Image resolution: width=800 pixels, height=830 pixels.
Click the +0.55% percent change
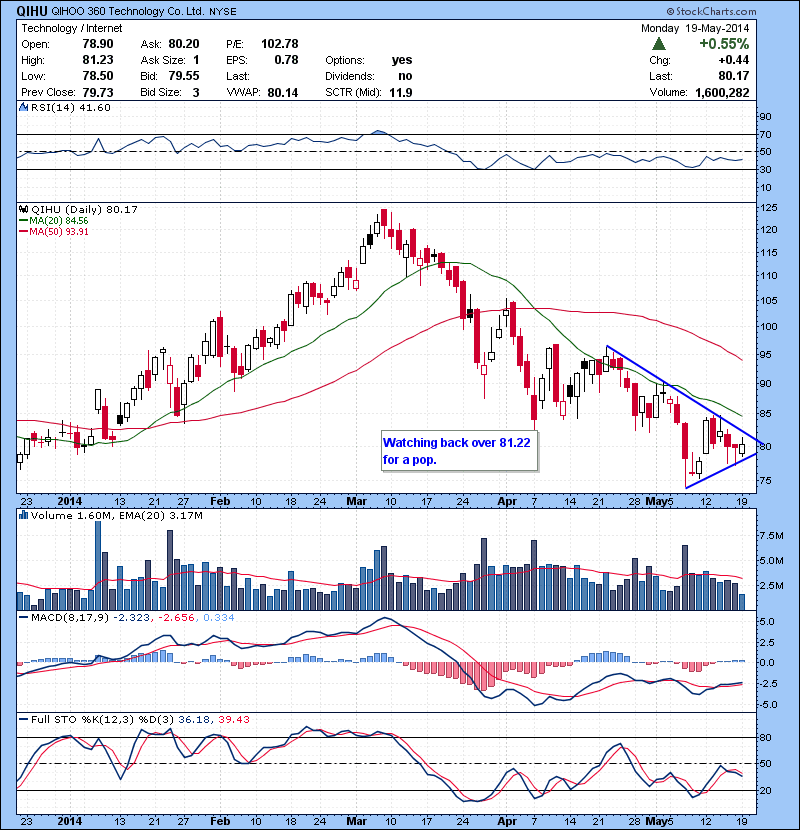tap(724, 43)
